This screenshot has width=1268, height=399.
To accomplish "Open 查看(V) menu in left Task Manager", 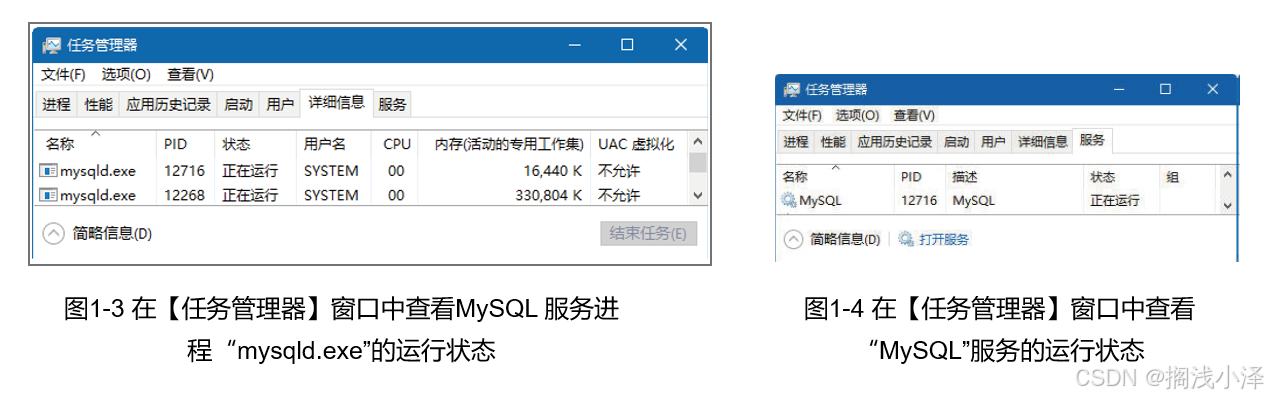I will (x=190, y=74).
